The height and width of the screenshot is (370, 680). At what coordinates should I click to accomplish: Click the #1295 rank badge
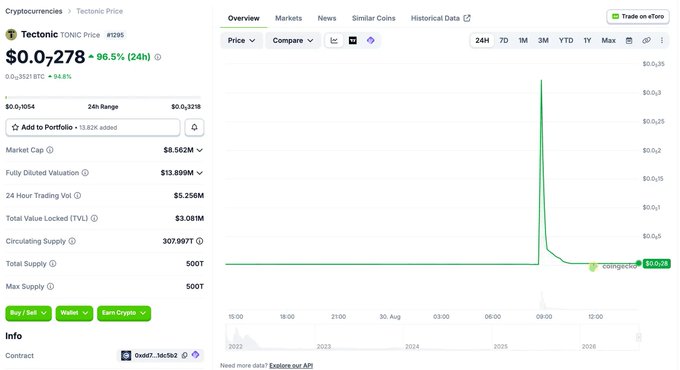click(x=115, y=35)
